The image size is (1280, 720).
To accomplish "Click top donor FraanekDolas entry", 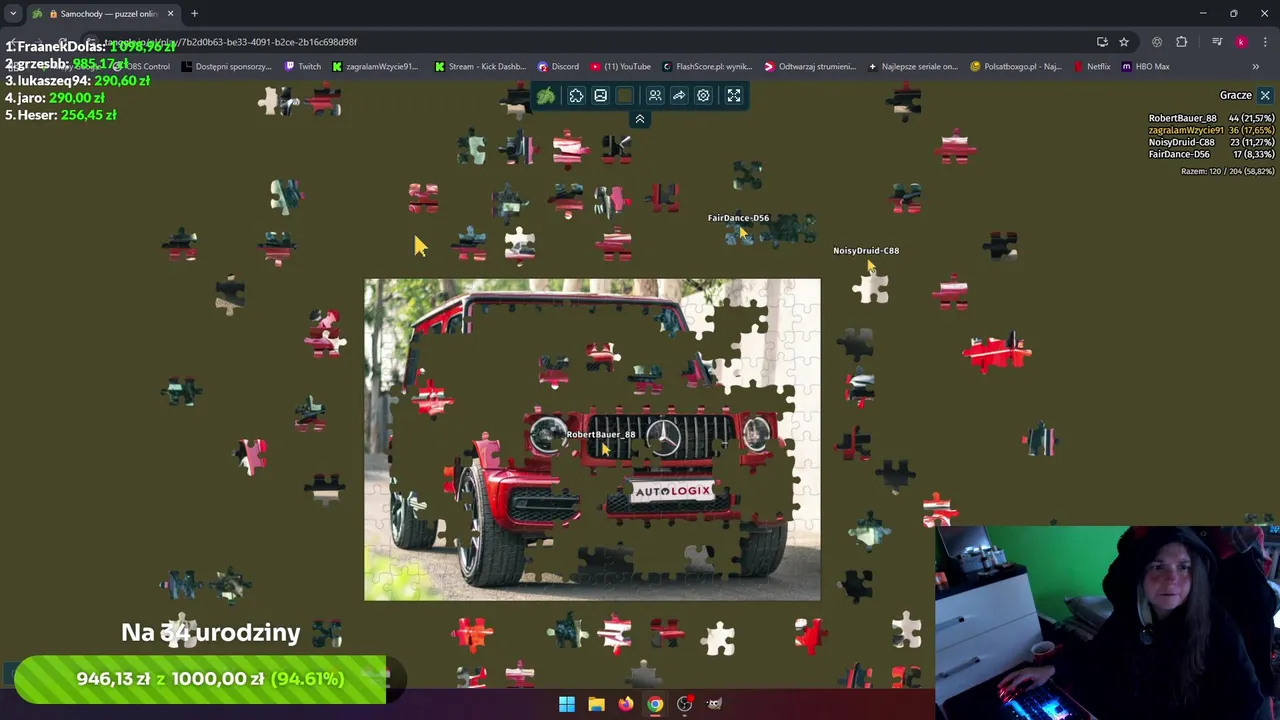I will coord(90,46).
